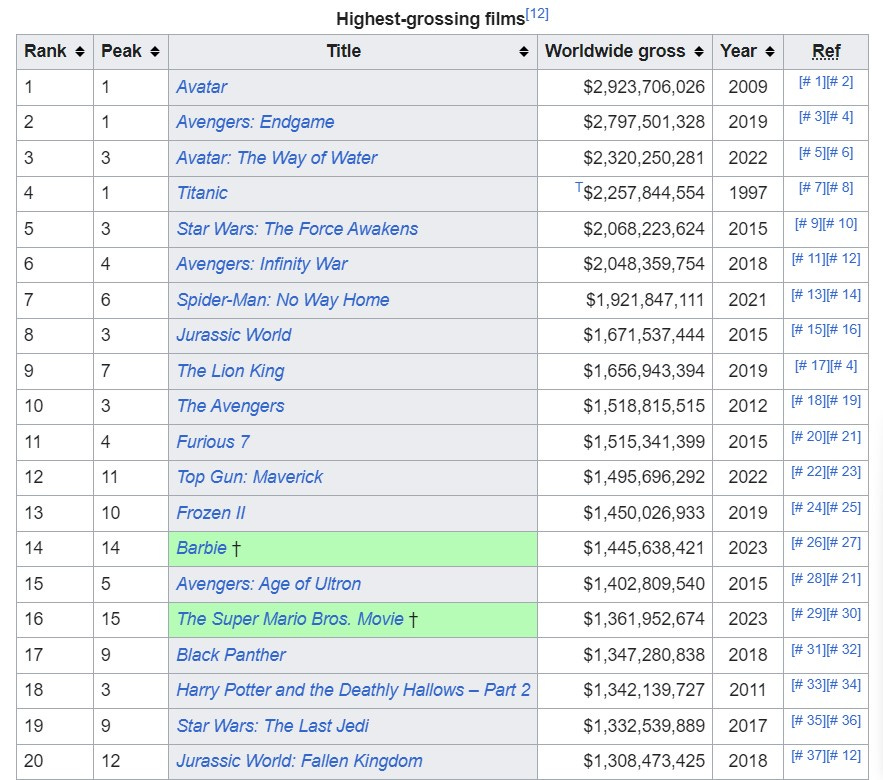The image size is (883, 780).
Task: Open reference [# 1] for Avatar
Action: coord(812,81)
